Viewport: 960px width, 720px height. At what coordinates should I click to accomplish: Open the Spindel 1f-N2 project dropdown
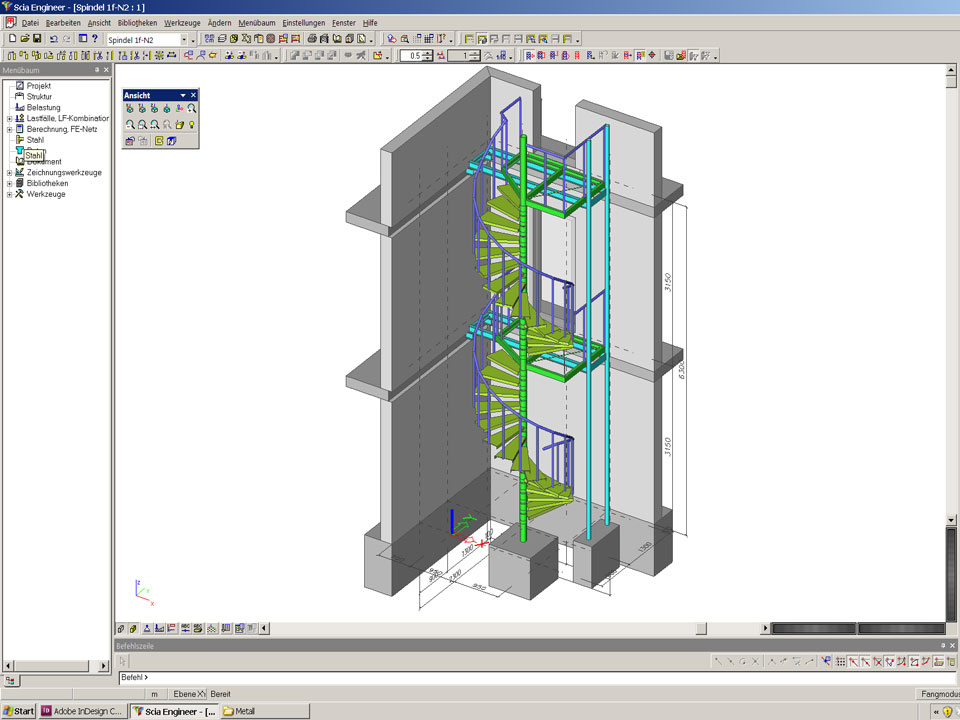(183, 39)
